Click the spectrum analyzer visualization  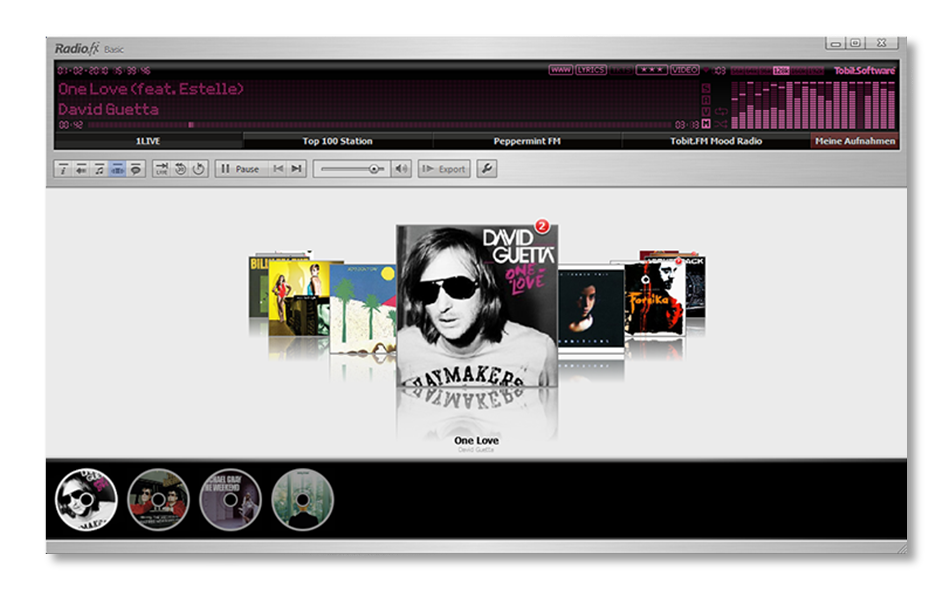pyautogui.click(x=813, y=104)
